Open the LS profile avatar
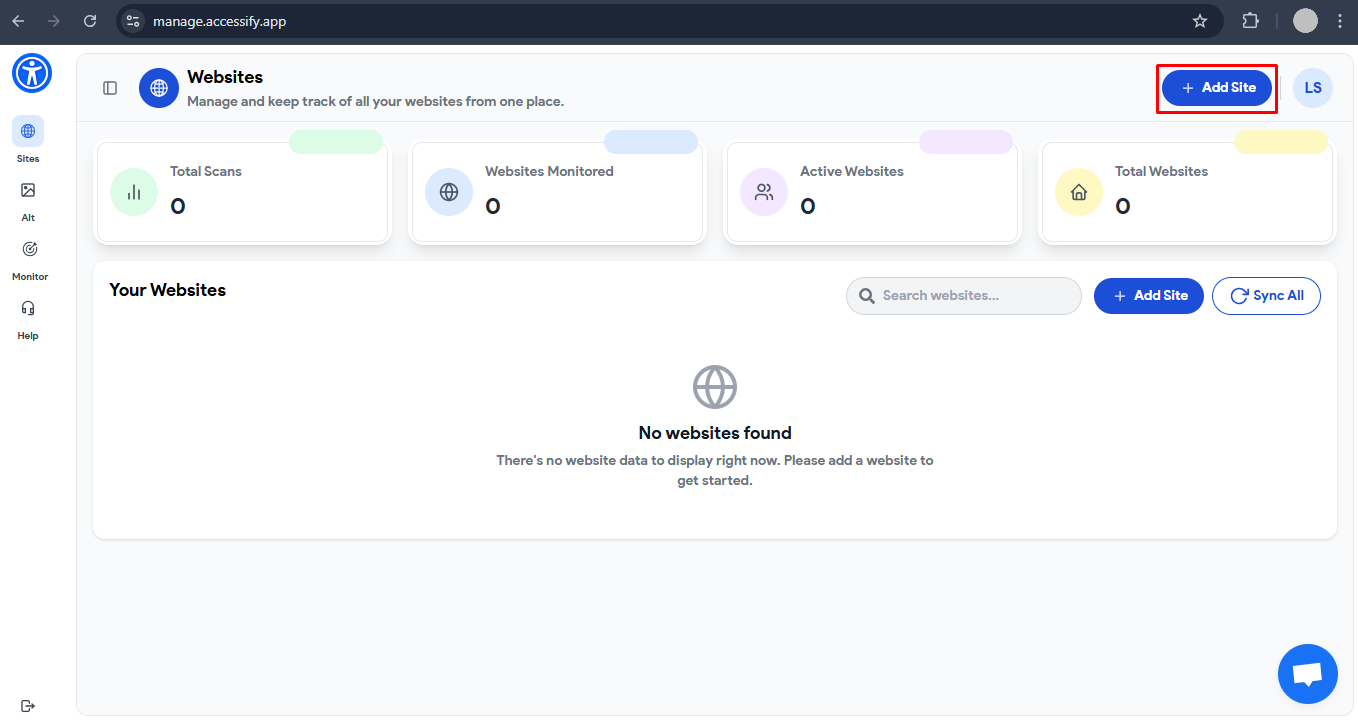 (x=1312, y=87)
